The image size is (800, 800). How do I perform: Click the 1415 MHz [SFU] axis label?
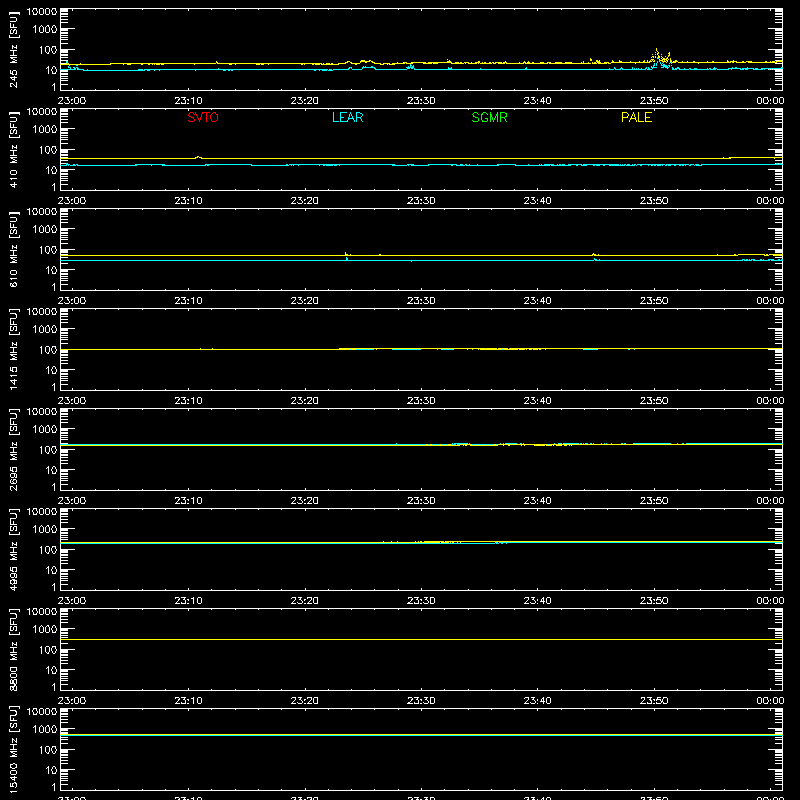[x=13, y=349]
